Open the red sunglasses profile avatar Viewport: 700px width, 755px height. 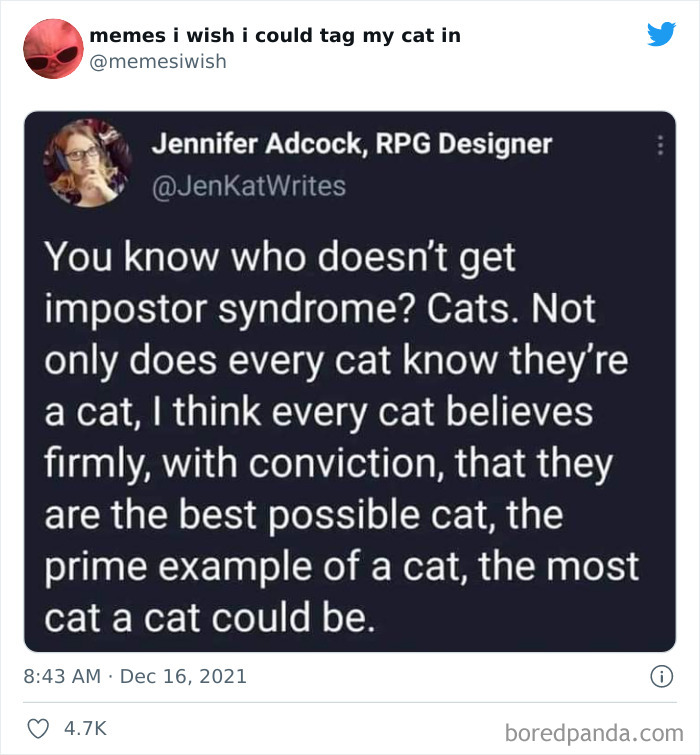coord(53,48)
